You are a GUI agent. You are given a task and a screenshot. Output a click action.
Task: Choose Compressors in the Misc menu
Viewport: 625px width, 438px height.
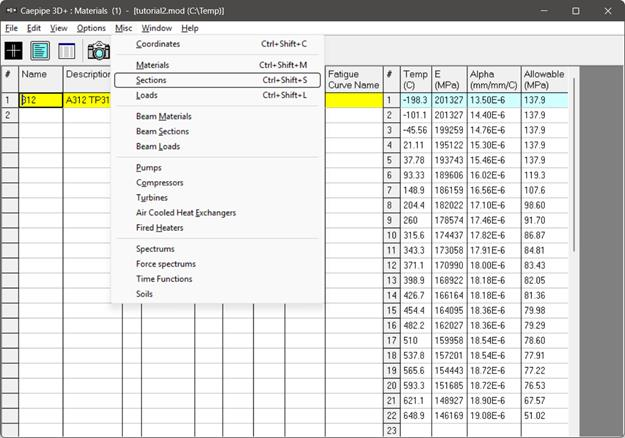point(217,183)
